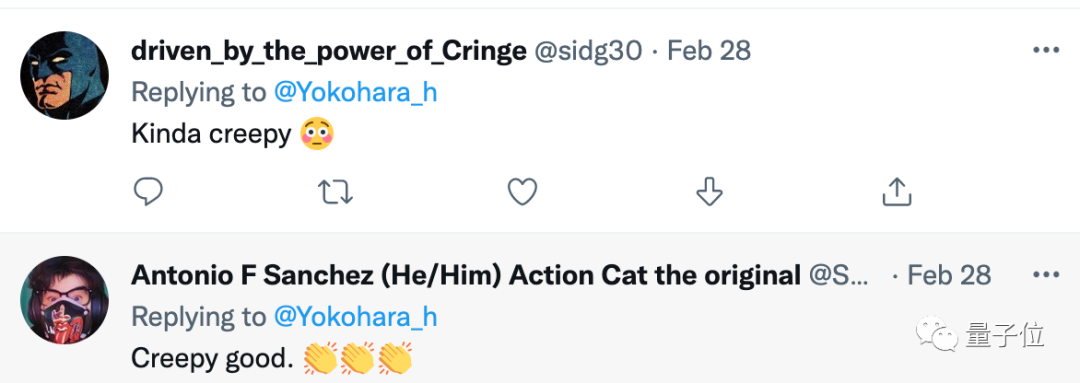Image resolution: width=1080 pixels, height=383 pixels.
Task: Click @Yokohara_h in the first reply
Action: click(355, 92)
